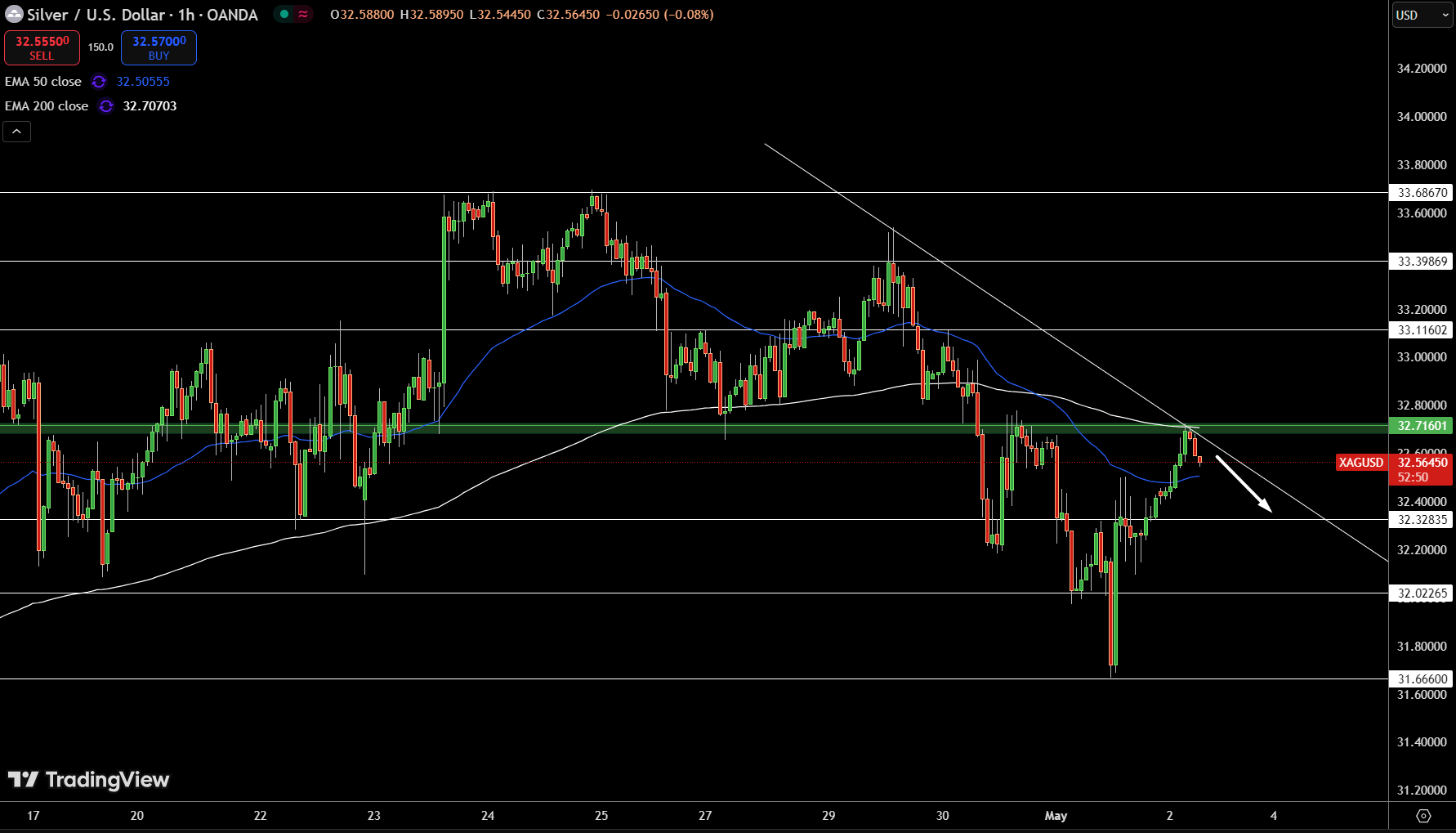Click the TradingView logo
The height and width of the screenshot is (833, 1456).
pyautogui.click(x=89, y=780)
